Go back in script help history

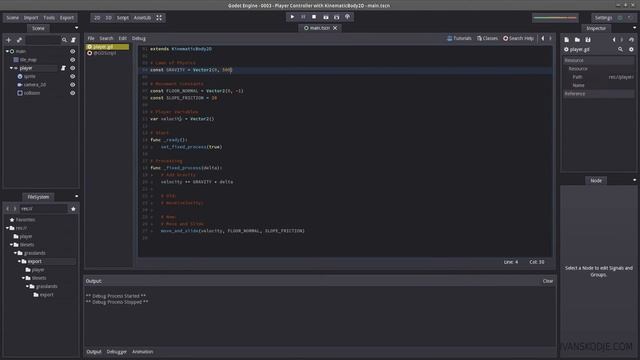click(543, 38)
